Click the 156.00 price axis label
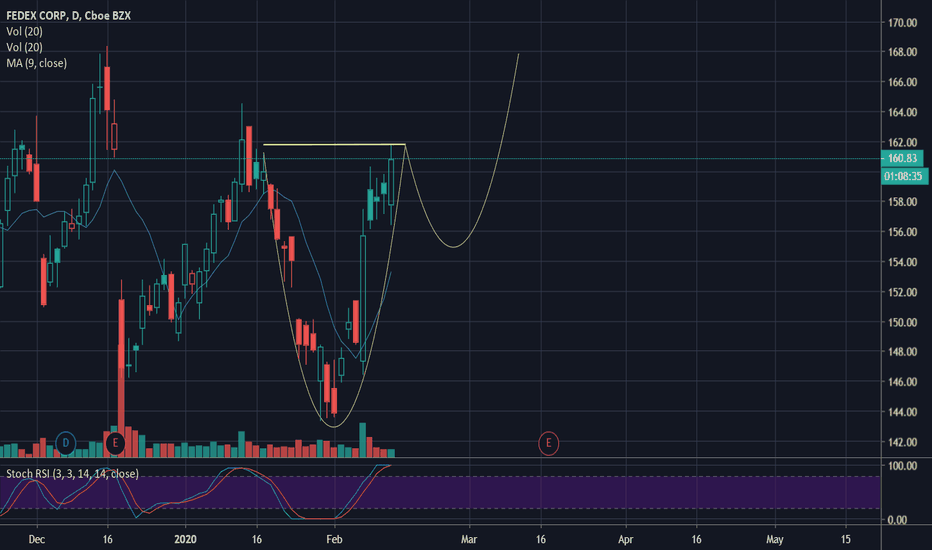 [x=902, y=232]
